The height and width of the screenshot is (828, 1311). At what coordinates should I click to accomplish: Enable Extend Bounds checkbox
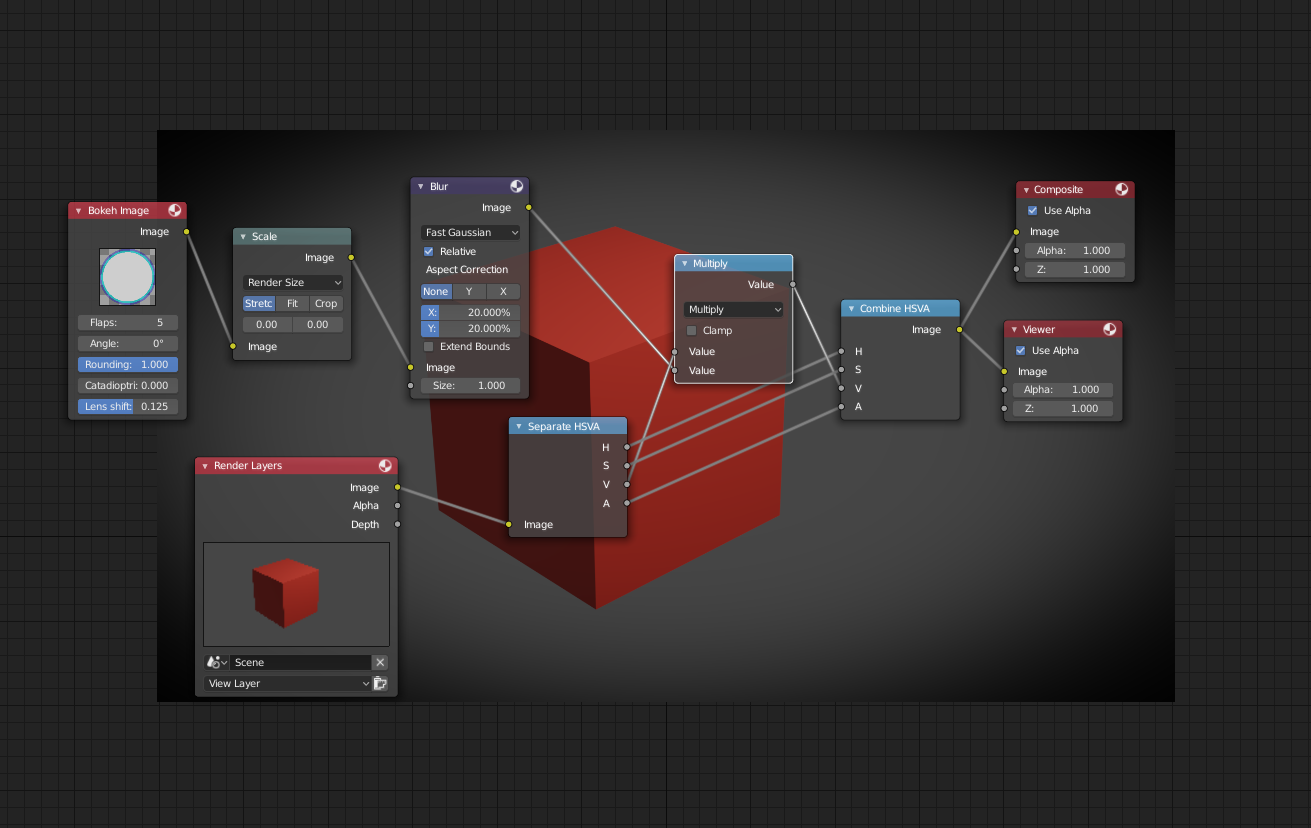429,346
